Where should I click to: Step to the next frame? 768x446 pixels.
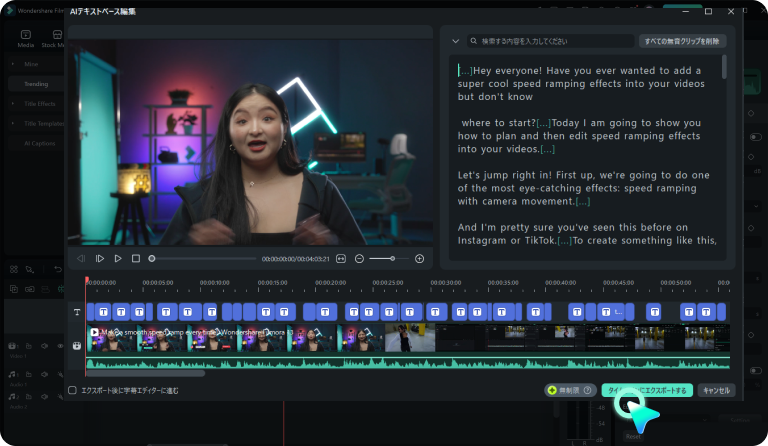100,258
